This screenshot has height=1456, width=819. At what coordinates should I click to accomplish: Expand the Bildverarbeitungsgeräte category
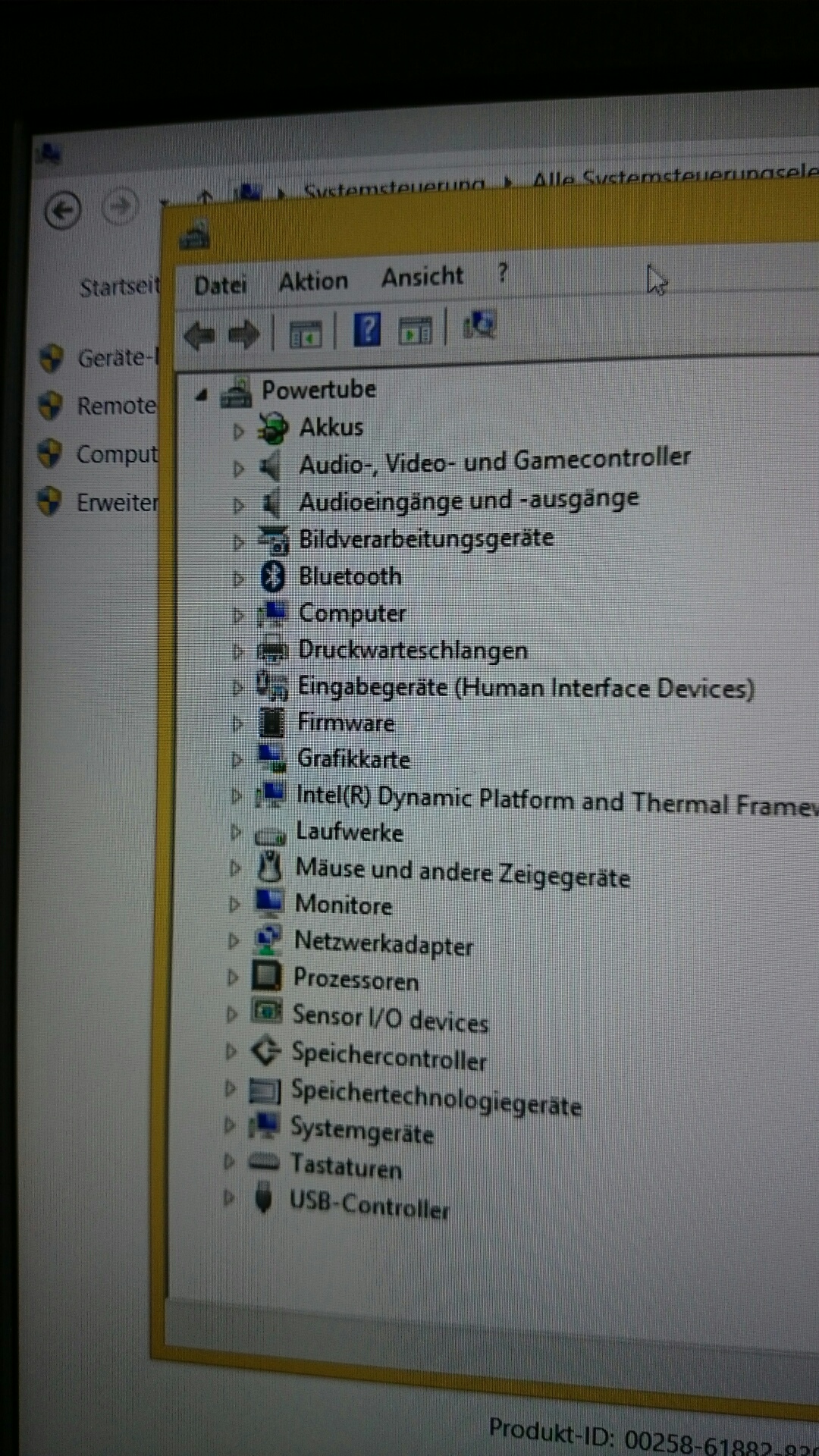coord(238,542)
